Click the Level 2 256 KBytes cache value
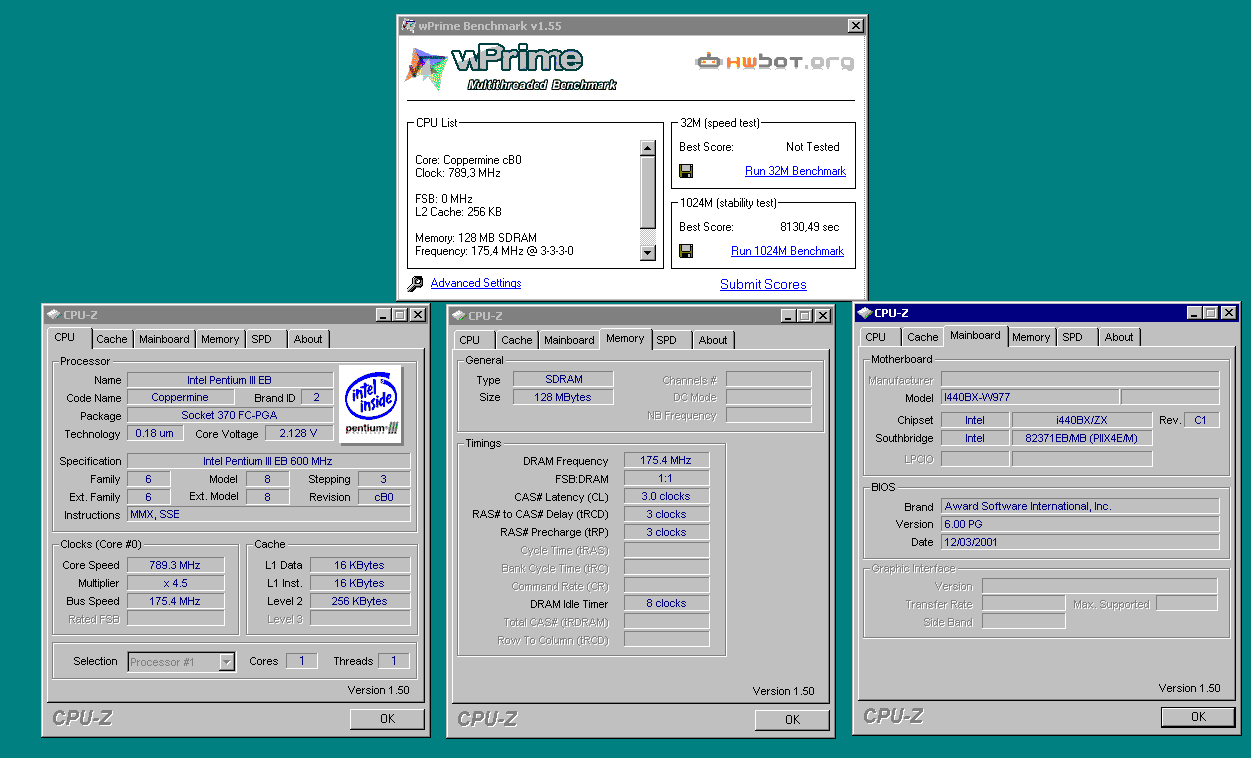The image size is (1251, 758). [360, 601]
